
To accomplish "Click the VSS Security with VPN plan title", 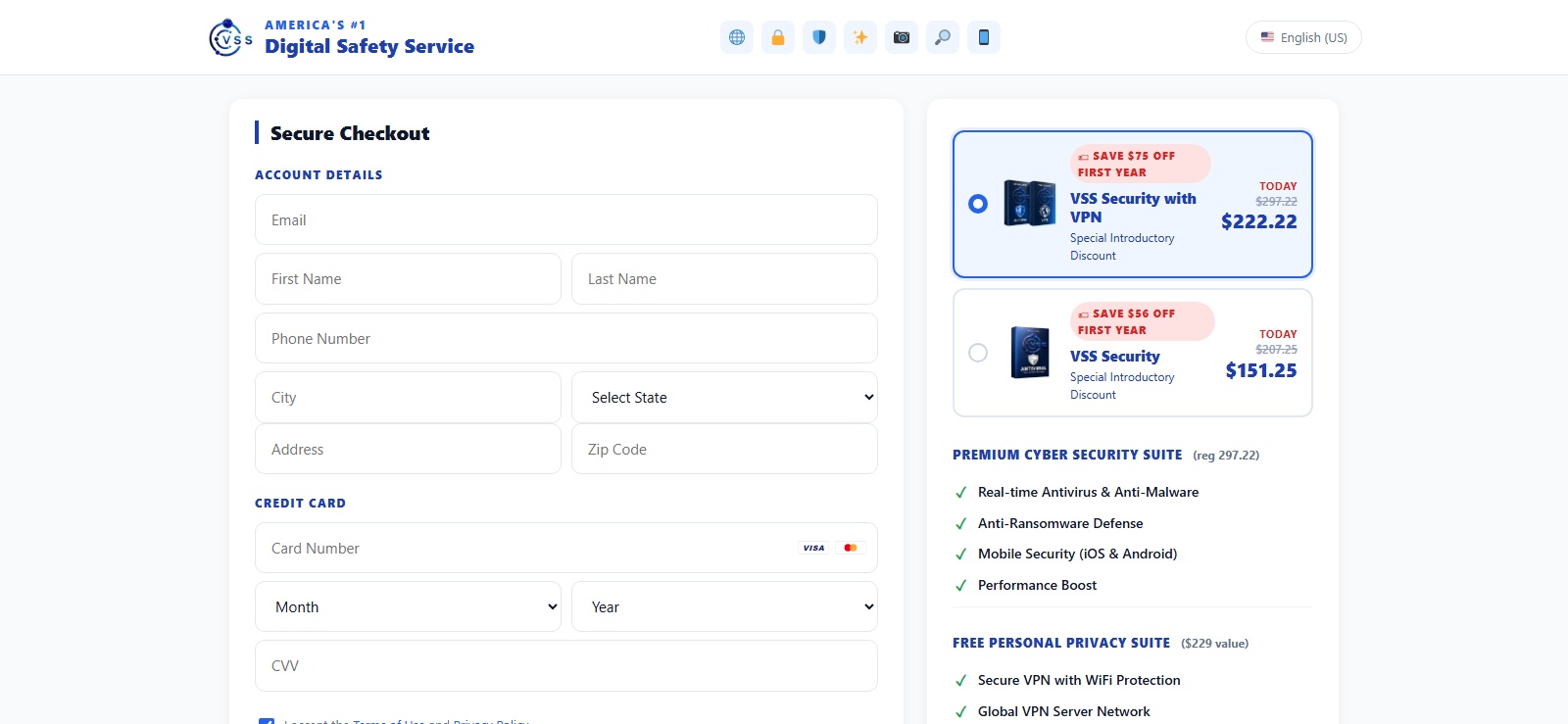I will [1133, 208].
